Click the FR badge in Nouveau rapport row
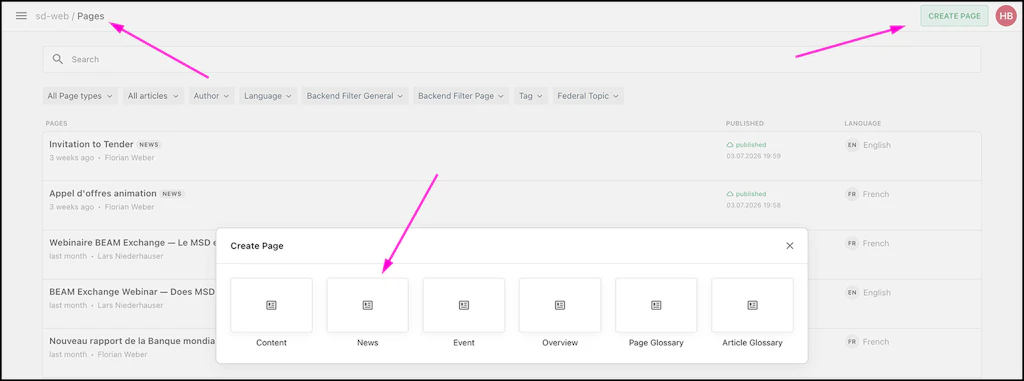1024x381 pixels. click(852, 341)
